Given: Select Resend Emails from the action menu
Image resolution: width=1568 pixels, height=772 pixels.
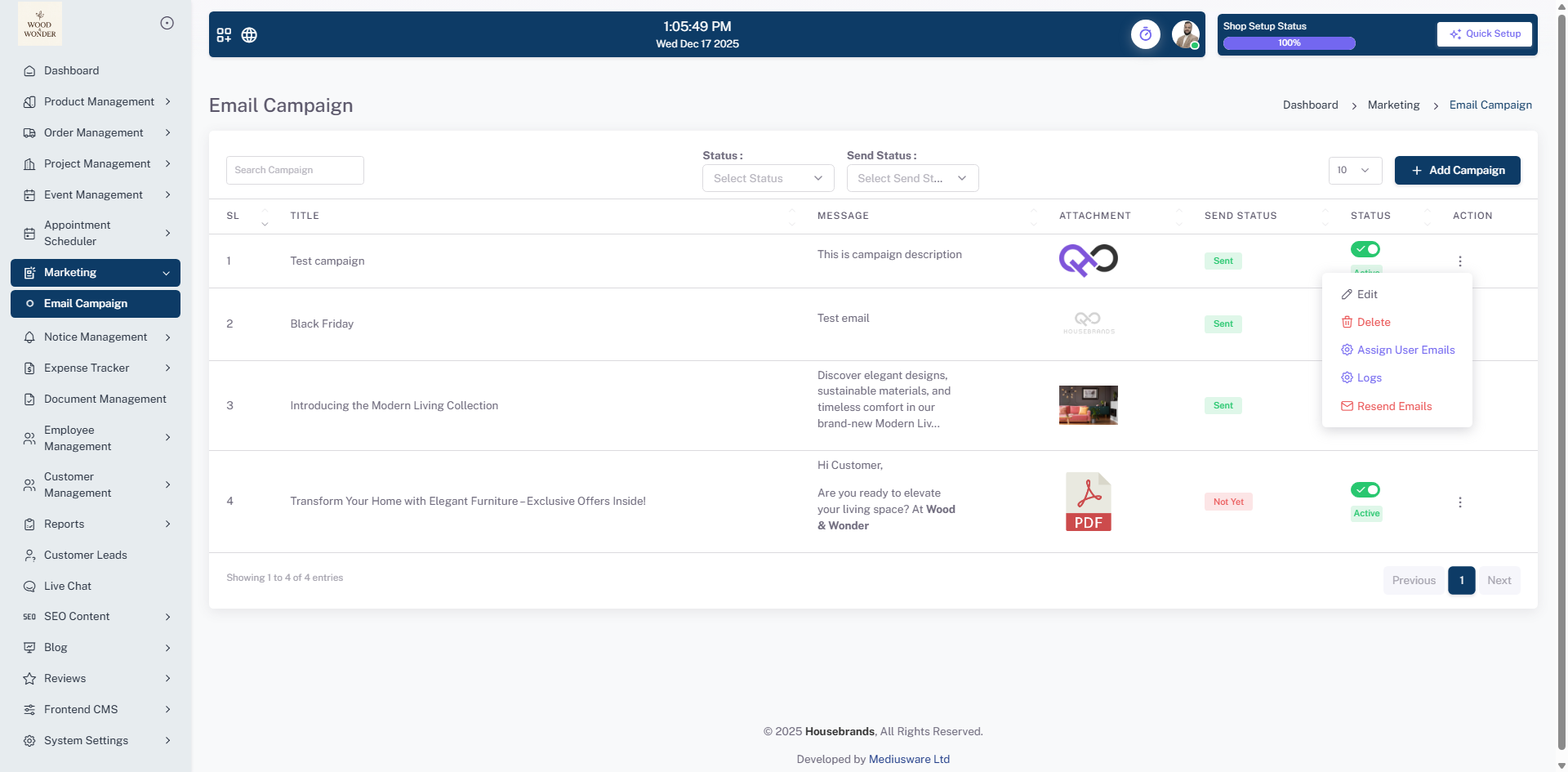Looking at the screenshot, I should (1394, 406).
